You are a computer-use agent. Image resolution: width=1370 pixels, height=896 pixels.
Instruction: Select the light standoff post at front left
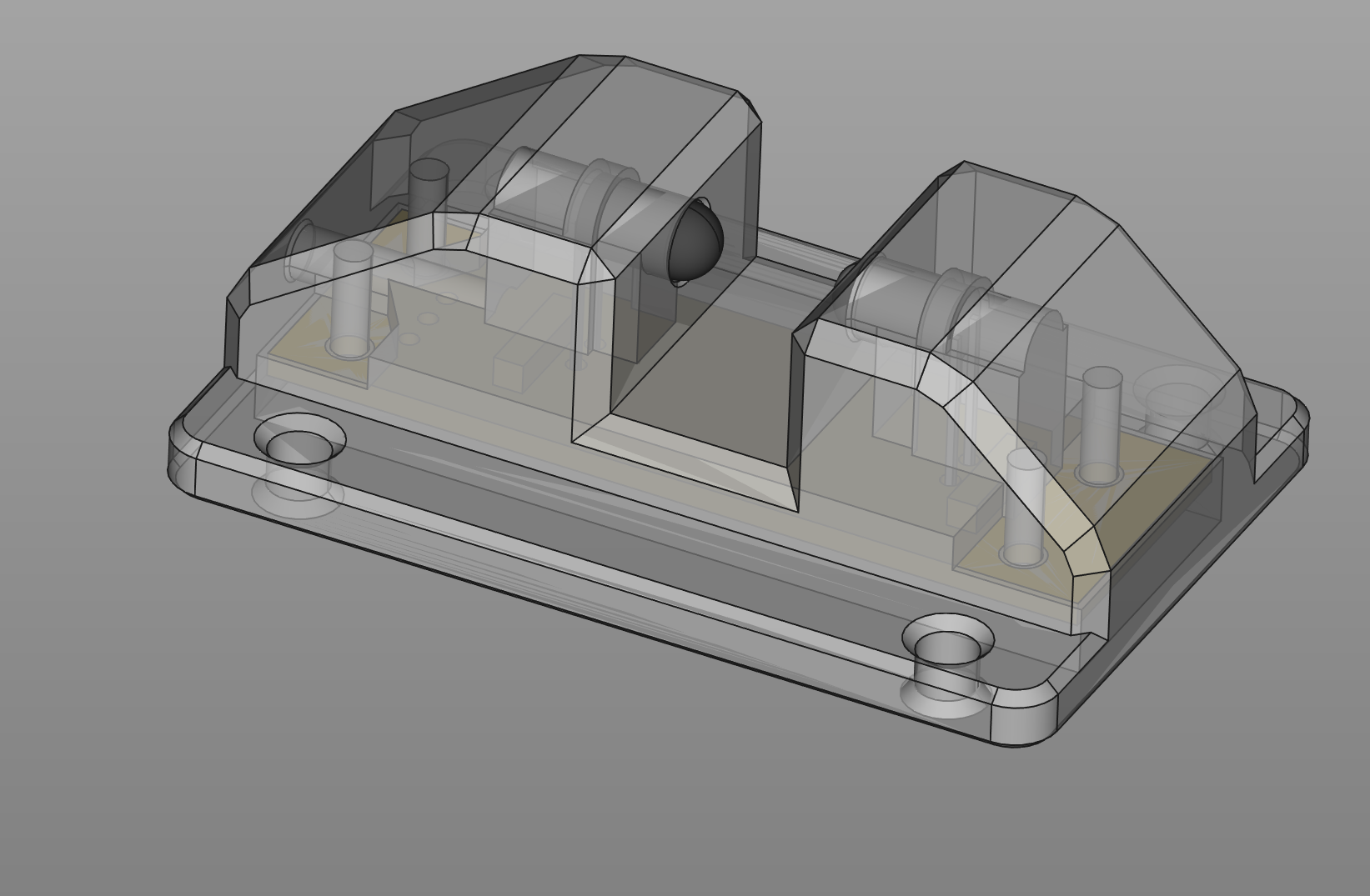tap(351, 298)
